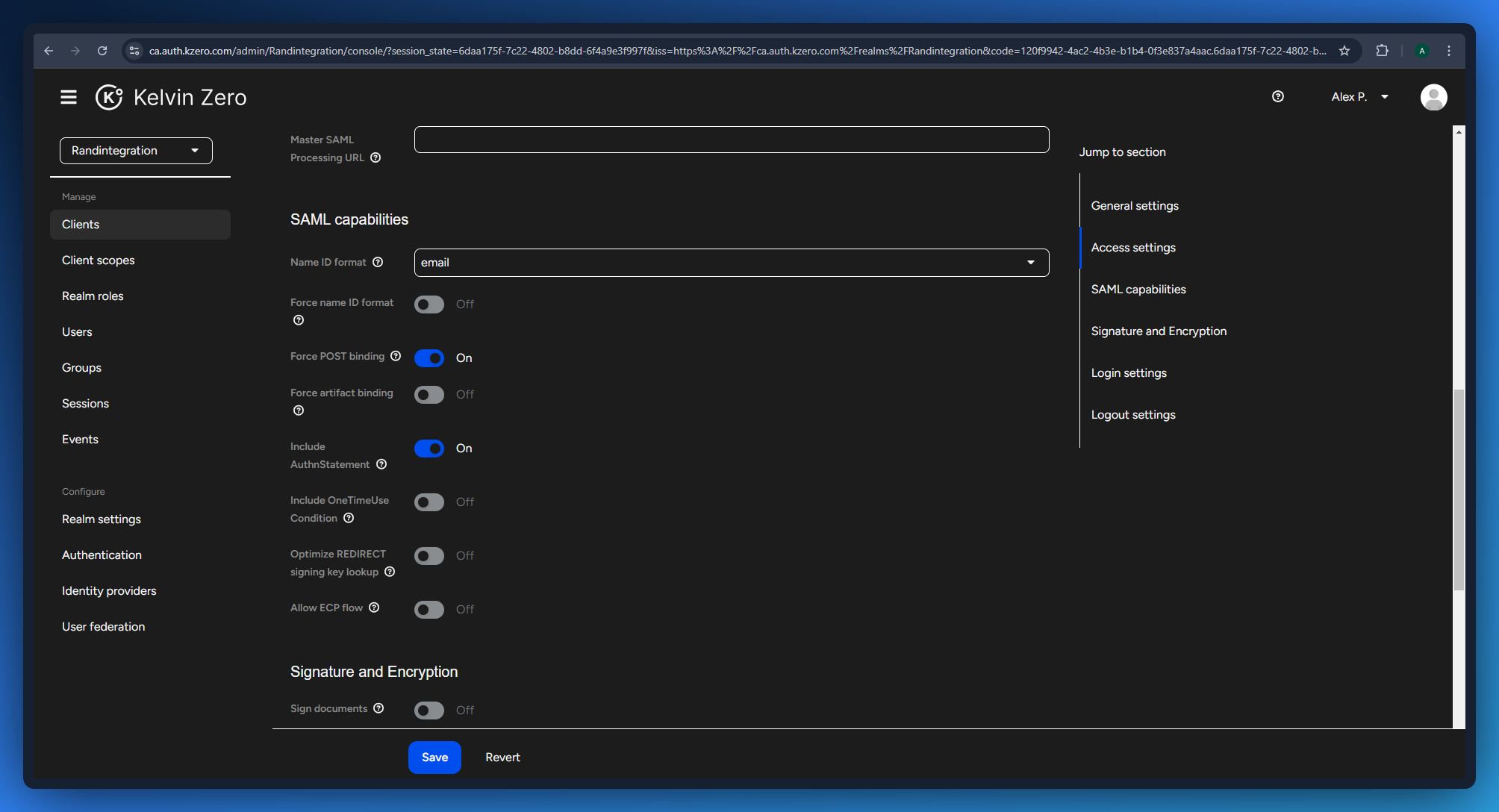The image size is (1499, 812).
Task: Open Client scopes in the sidebar
Action: (x=140, y=260)
